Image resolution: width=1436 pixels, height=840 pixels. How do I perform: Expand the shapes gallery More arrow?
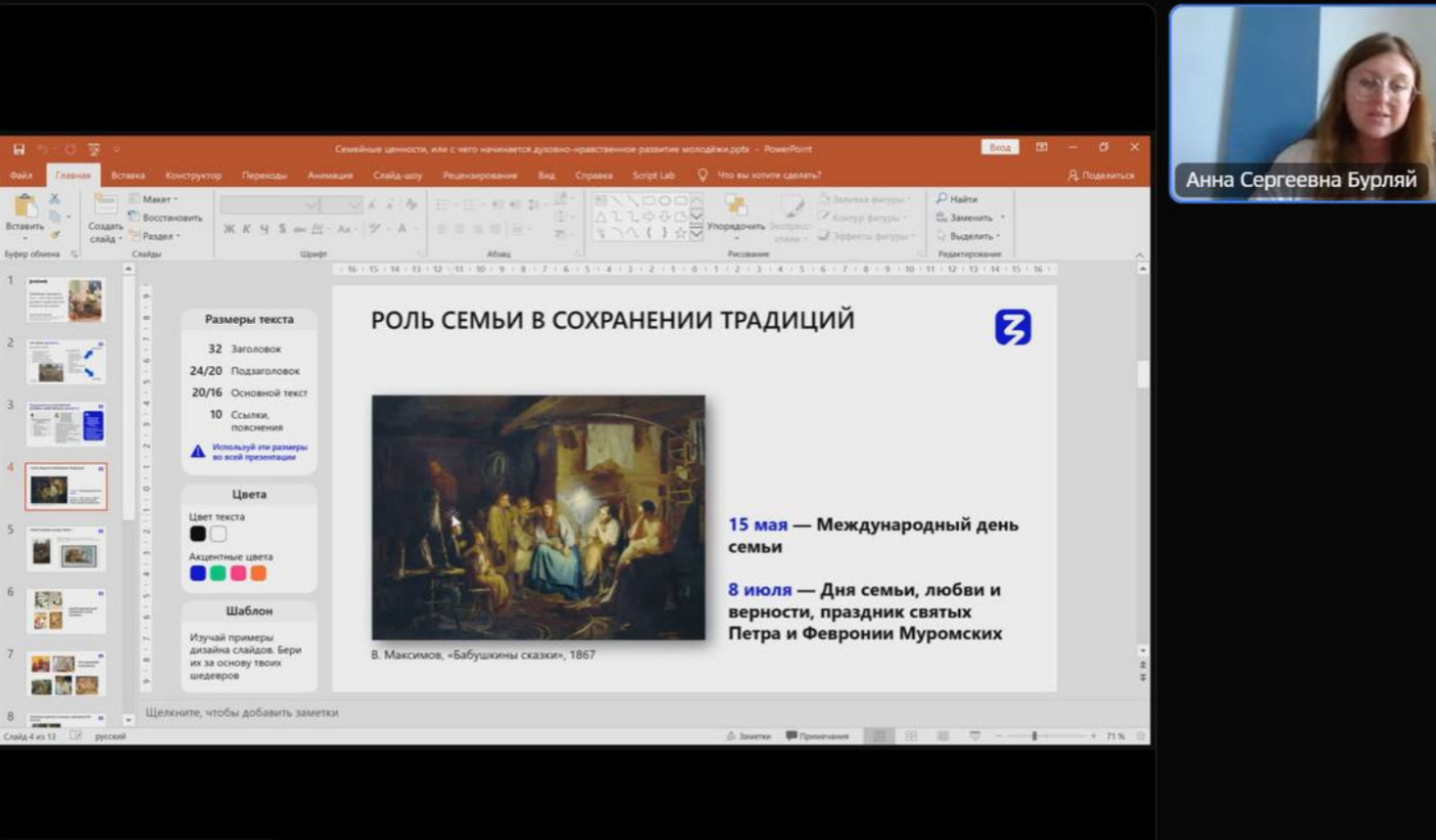(696, 233)
